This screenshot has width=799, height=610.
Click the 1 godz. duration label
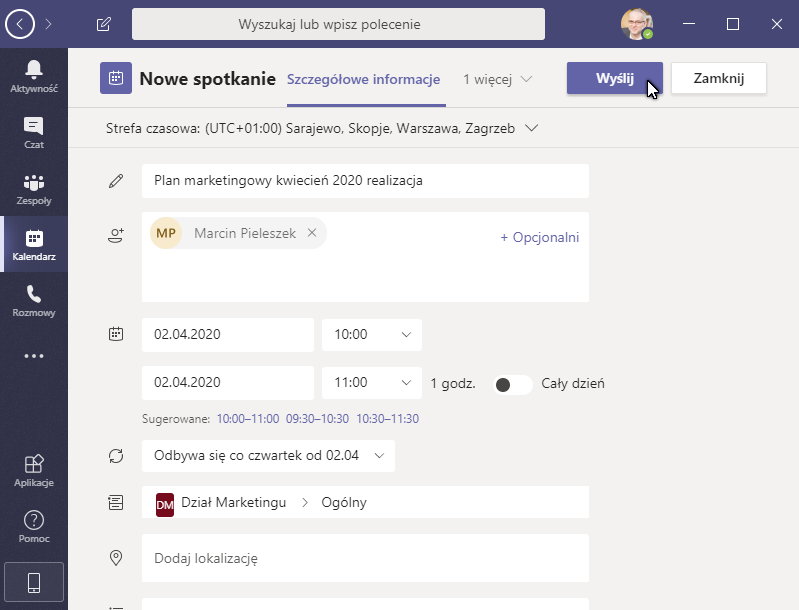coord(453,384)
